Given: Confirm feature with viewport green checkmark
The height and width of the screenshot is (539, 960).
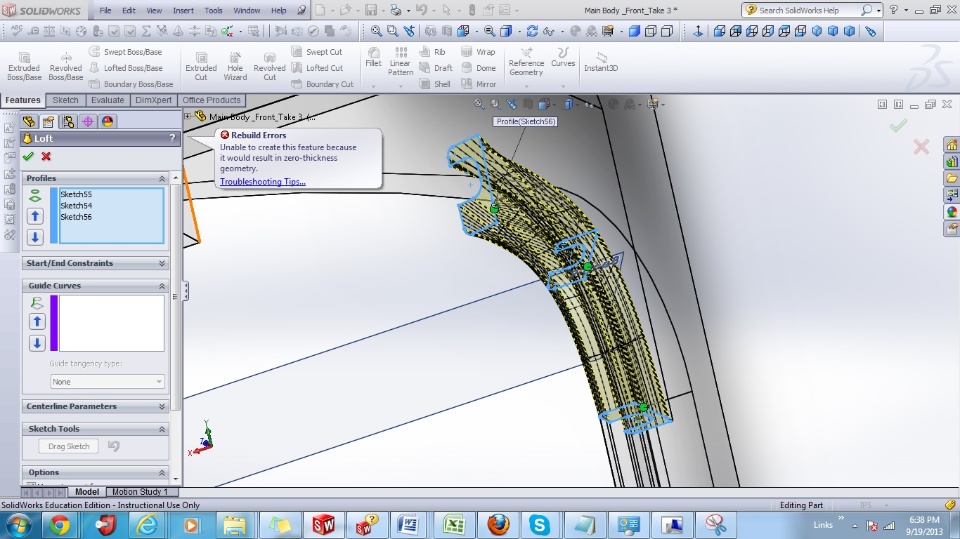Looking at the screenshot, I should pyautogui.click(x=898, y=126).
